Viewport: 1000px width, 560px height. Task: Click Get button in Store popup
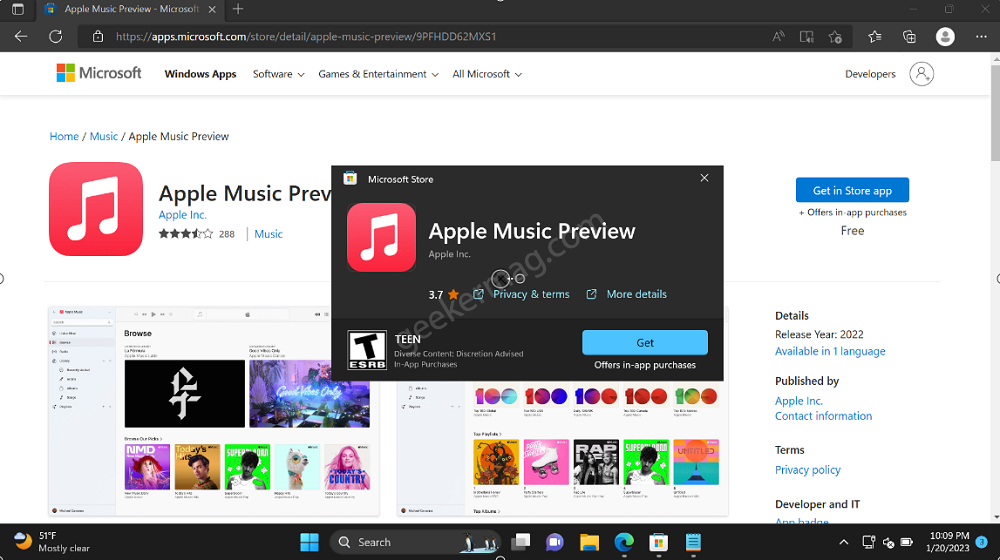pos(645,343)
